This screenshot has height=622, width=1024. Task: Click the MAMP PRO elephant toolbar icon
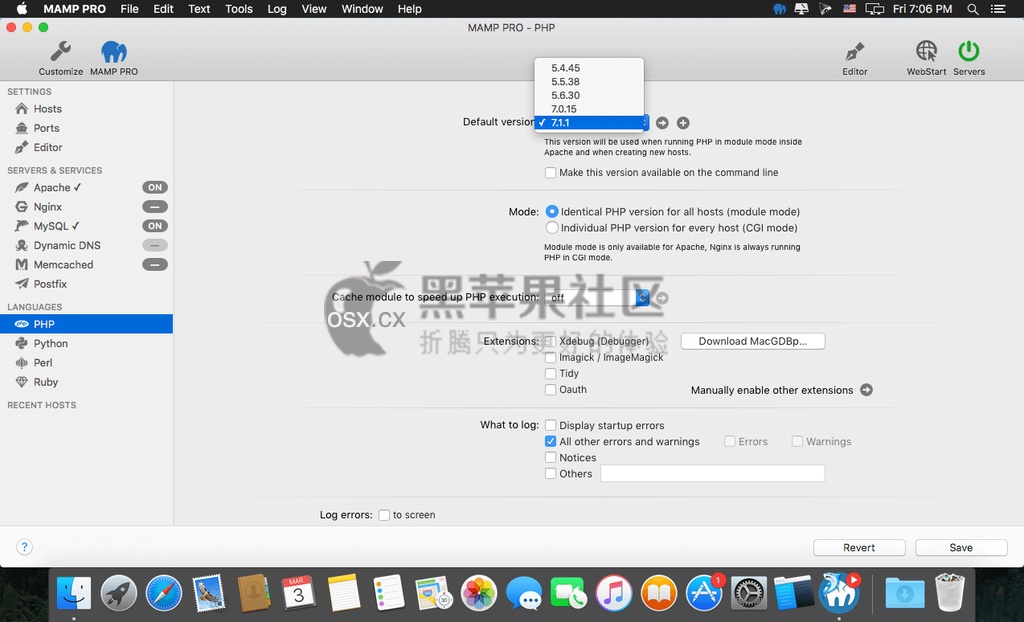pyautogui.click(x=114, y=51)
